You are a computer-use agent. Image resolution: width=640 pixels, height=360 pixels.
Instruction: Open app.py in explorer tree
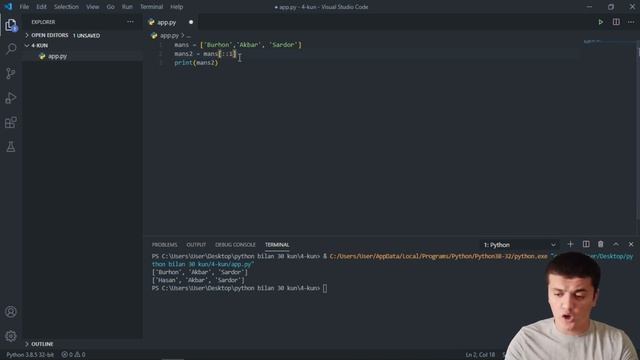click(x=57, y=56)
